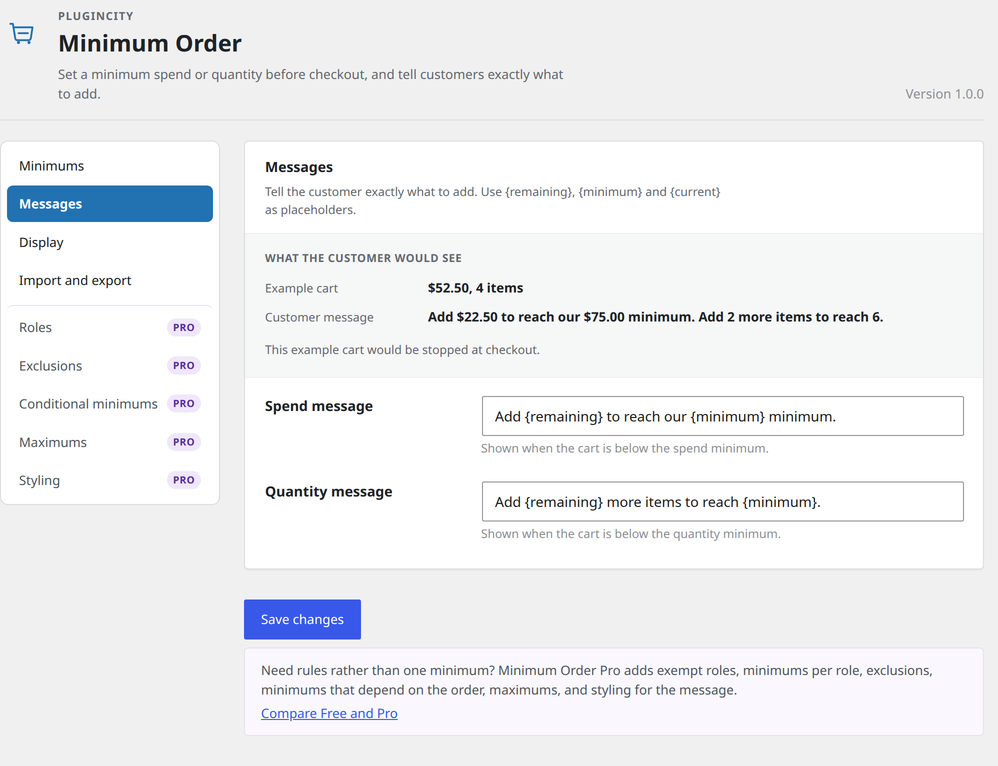Click the PLUGINCITY brand label
This screenshot has height=766, width=998.
pos(95,16)
